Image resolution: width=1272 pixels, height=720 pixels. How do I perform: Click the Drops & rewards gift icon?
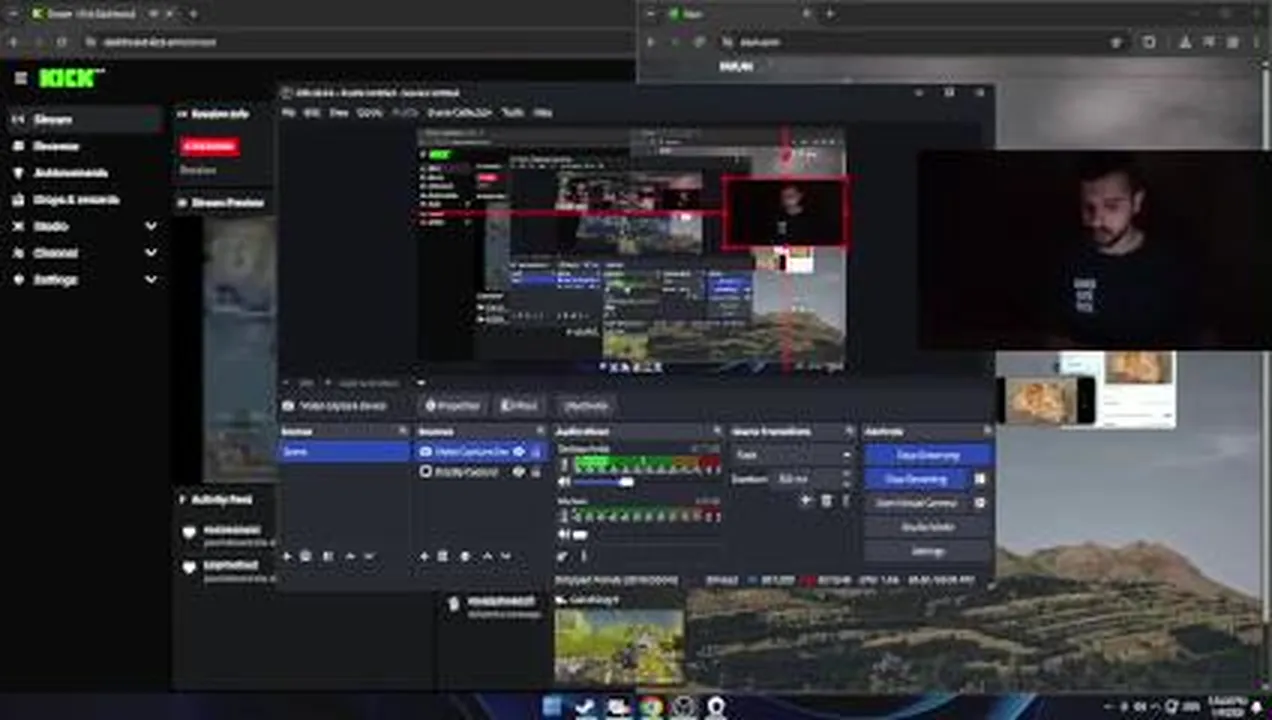tap(18, 199)
